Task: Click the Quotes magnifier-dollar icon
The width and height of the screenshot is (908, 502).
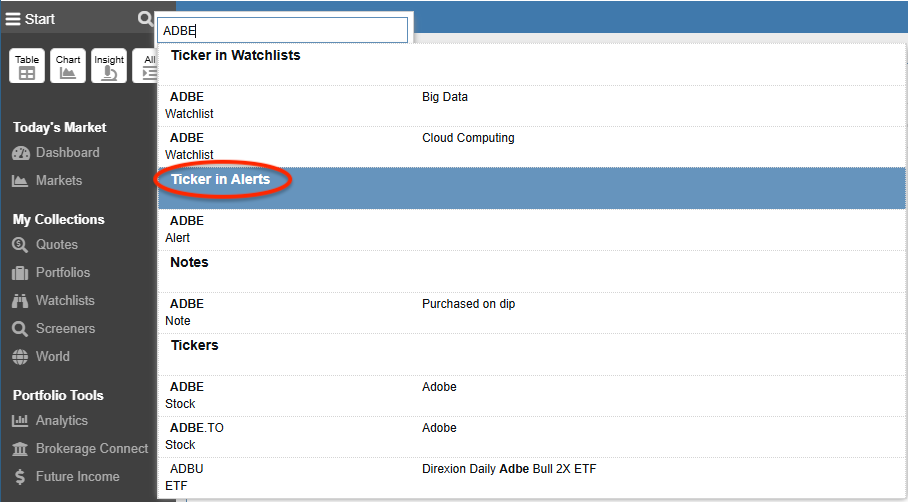Action: pos(20,245)
